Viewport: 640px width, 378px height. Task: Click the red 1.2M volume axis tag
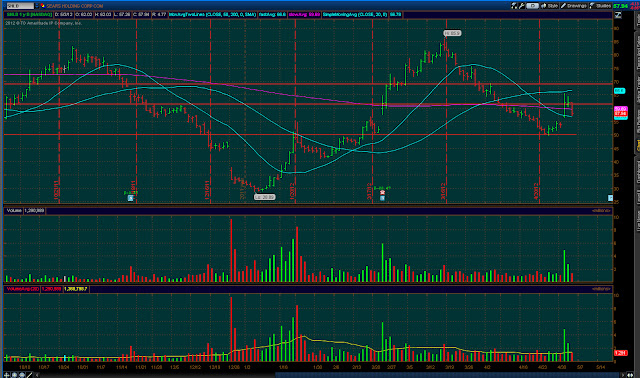(620, 353)
